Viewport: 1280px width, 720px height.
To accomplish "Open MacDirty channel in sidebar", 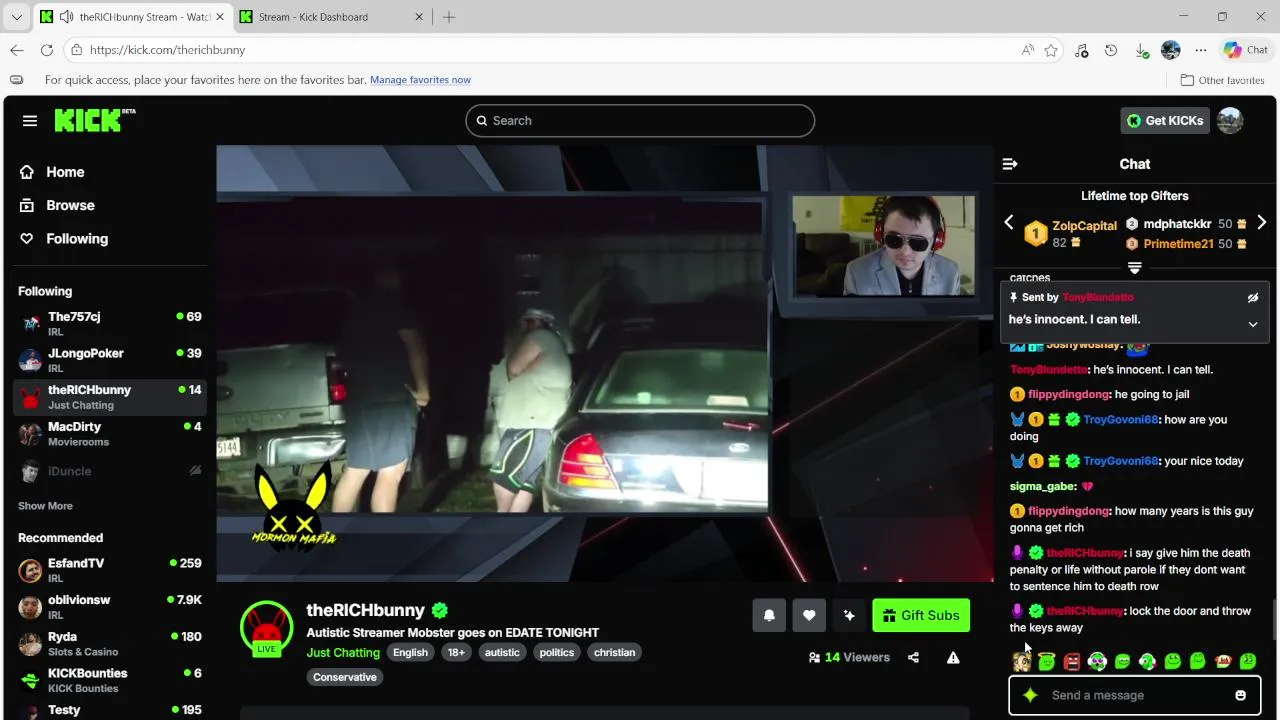I will click(110, 434).
